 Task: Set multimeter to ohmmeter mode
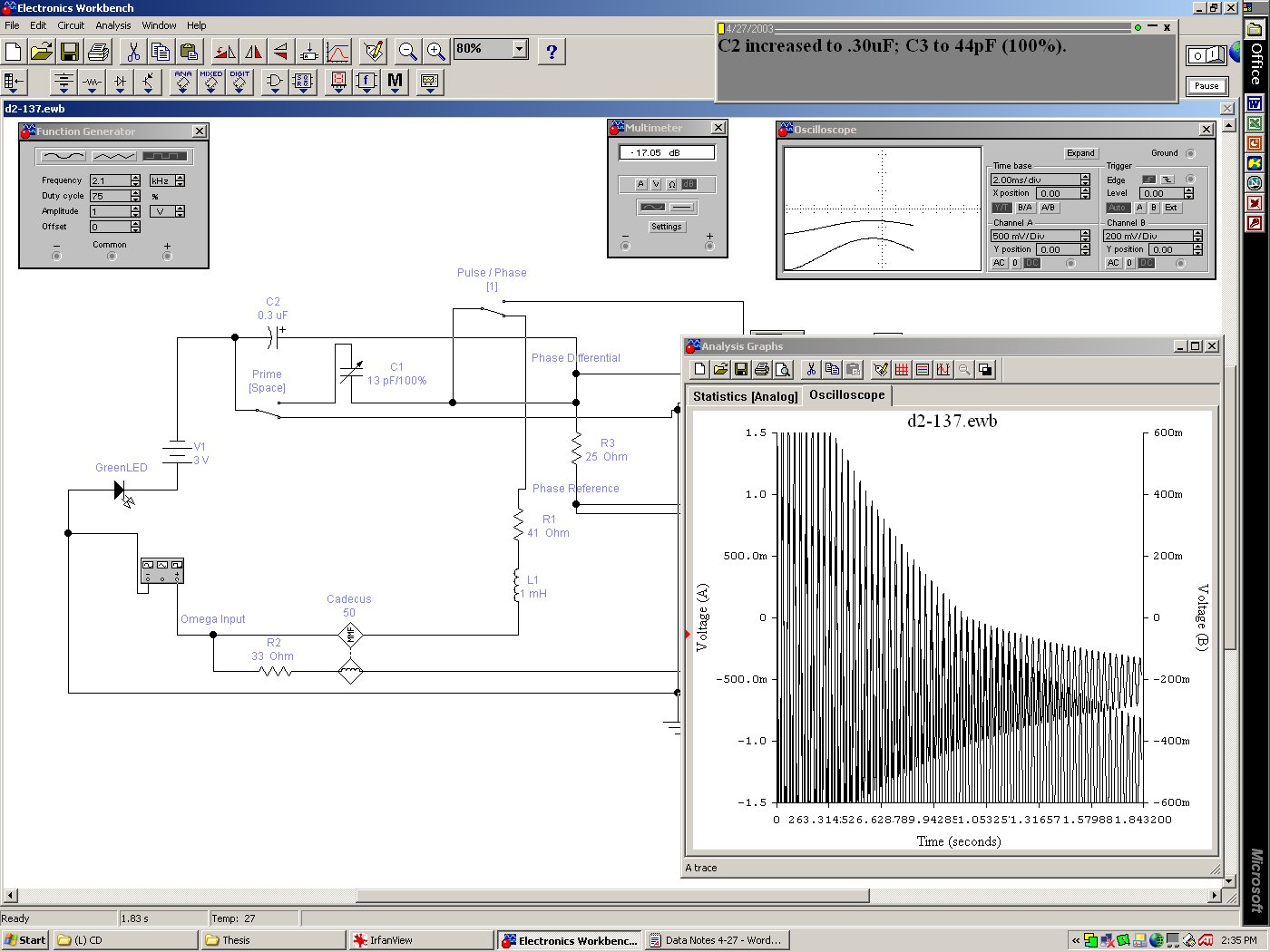tap(672, 184)
